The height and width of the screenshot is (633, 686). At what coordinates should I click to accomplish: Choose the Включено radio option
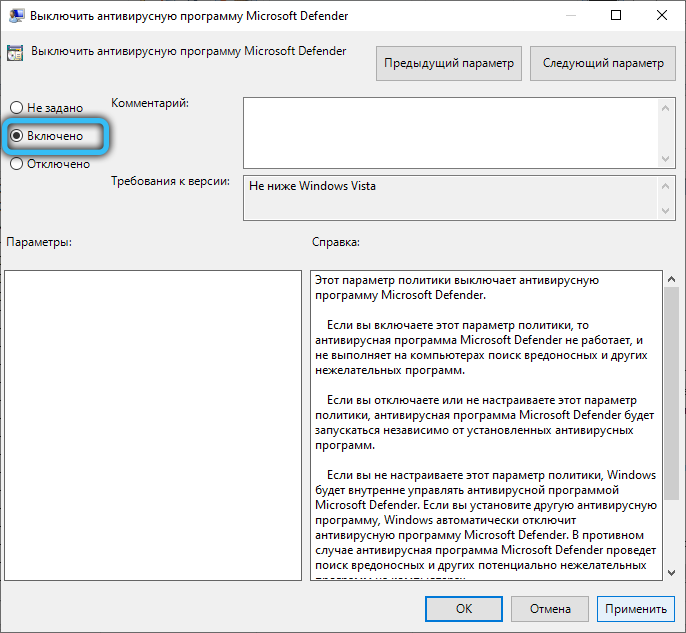coord(16,136)
